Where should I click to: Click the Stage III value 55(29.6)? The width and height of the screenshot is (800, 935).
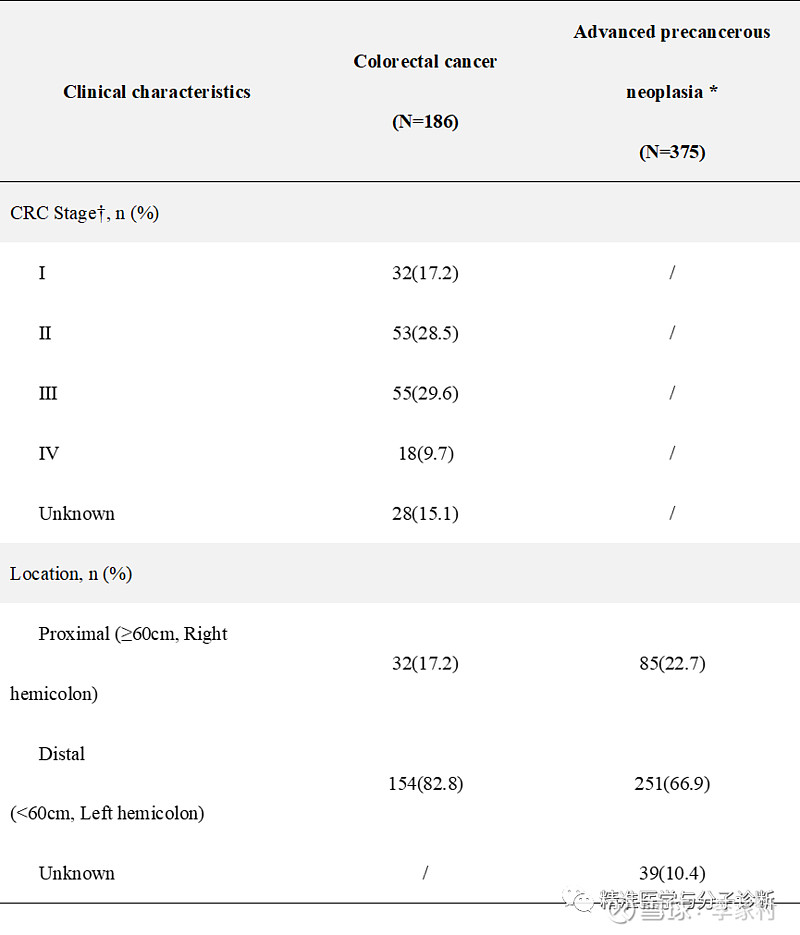click(425, 393)
